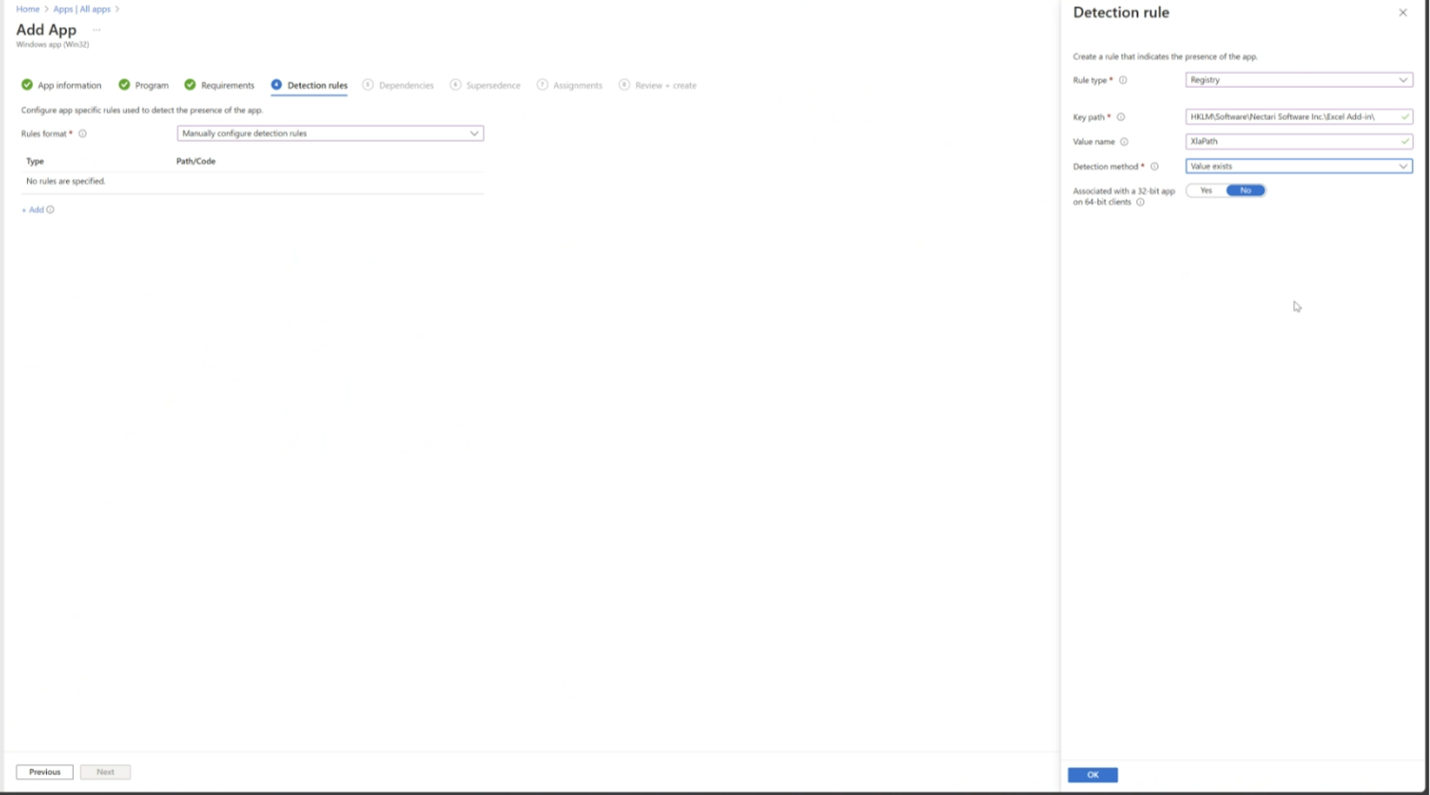Go to the App information step
The height and width of the screenshot is (795, 1430).
coord(68,85)
